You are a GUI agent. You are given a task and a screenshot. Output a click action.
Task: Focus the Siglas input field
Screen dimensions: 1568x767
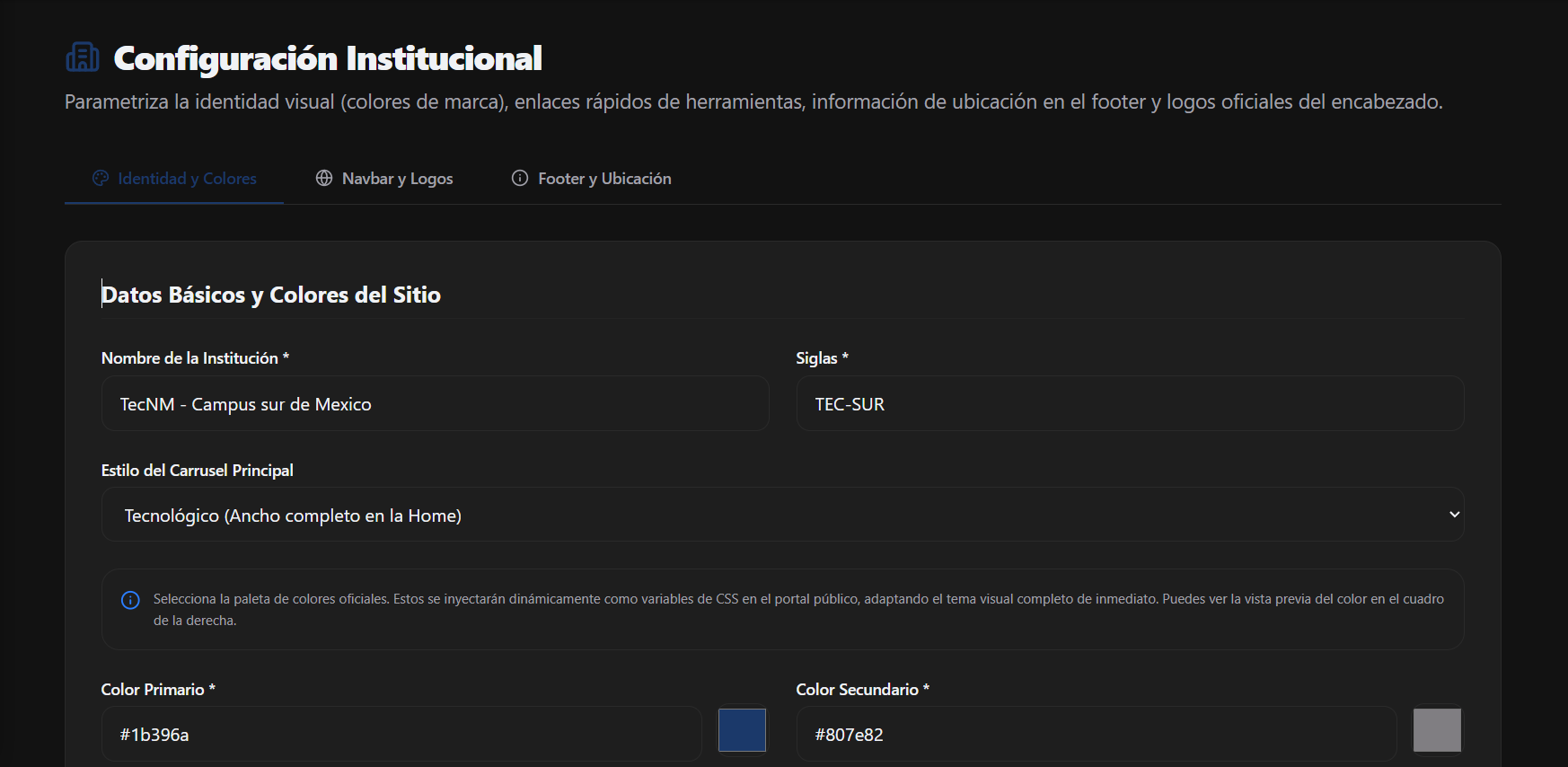1130,403
